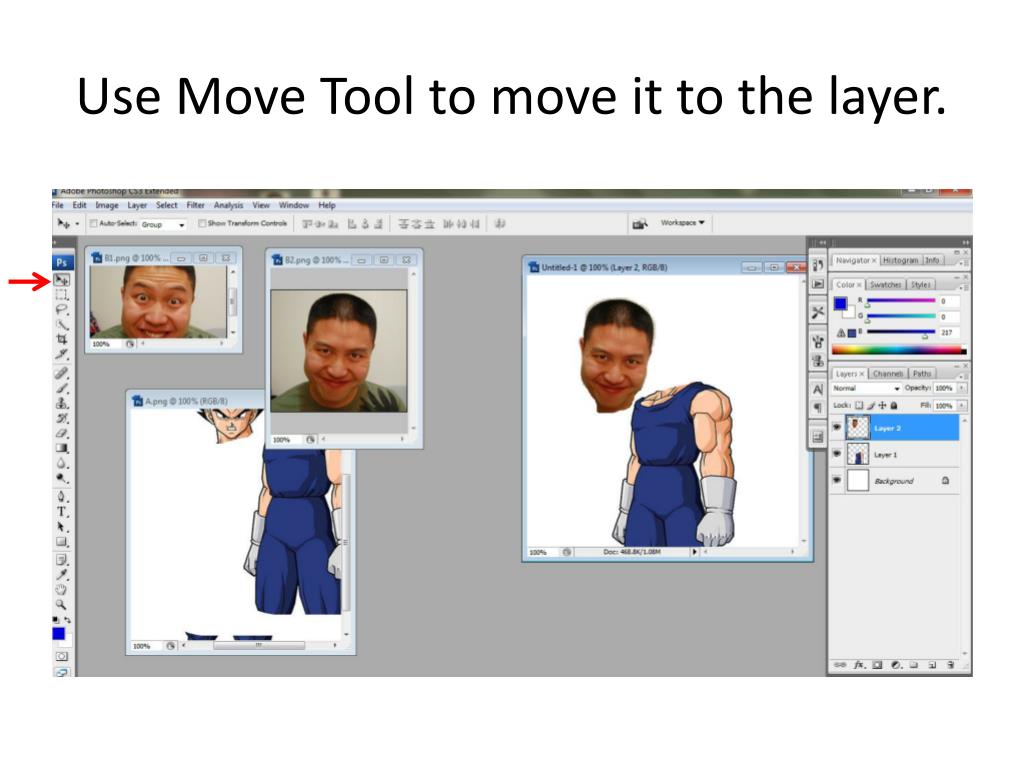Open the Normal blend mode dropdown
1024x768 pixels.
866,388
